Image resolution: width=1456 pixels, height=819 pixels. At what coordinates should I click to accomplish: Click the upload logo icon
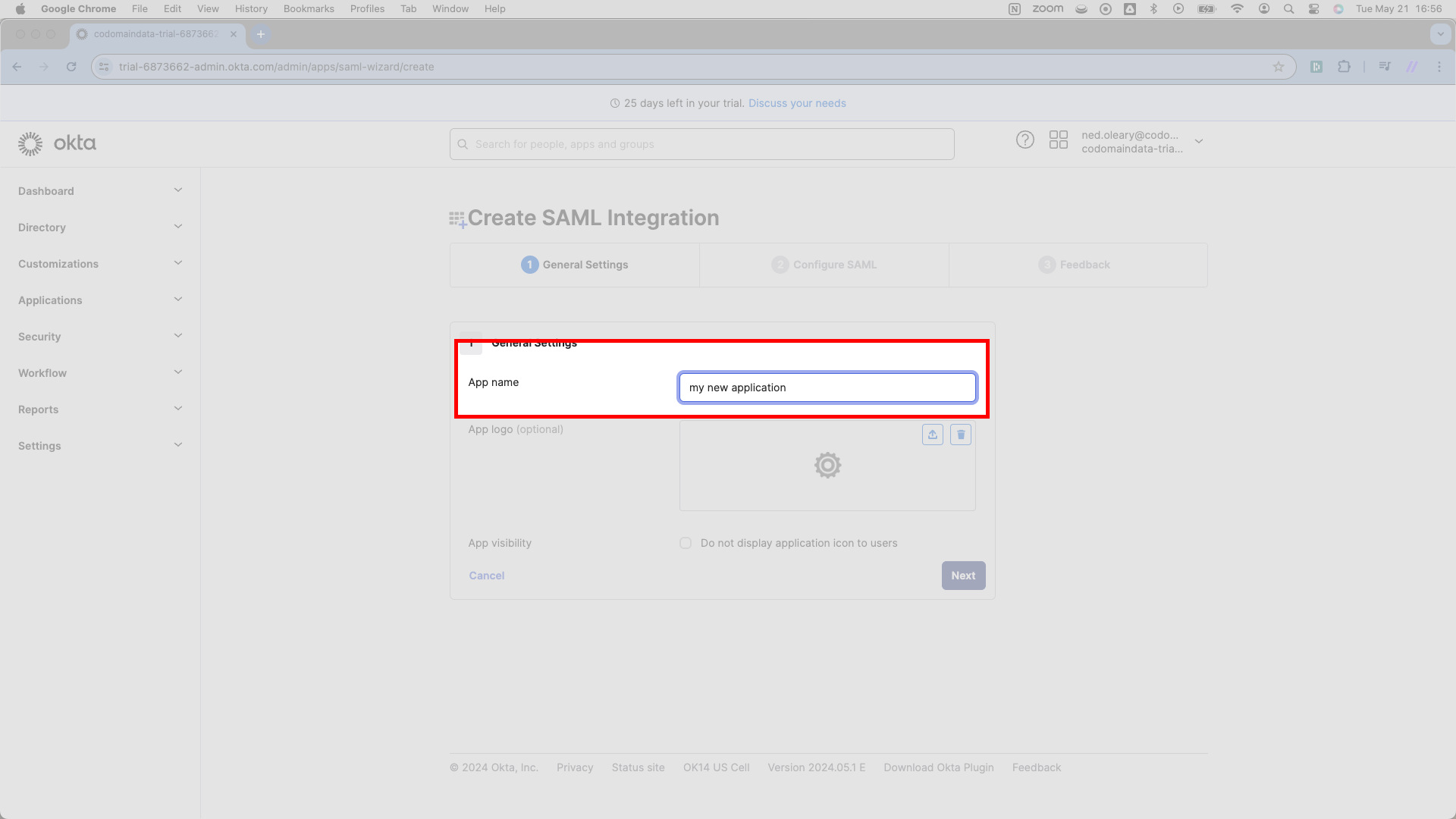(933, 435)
